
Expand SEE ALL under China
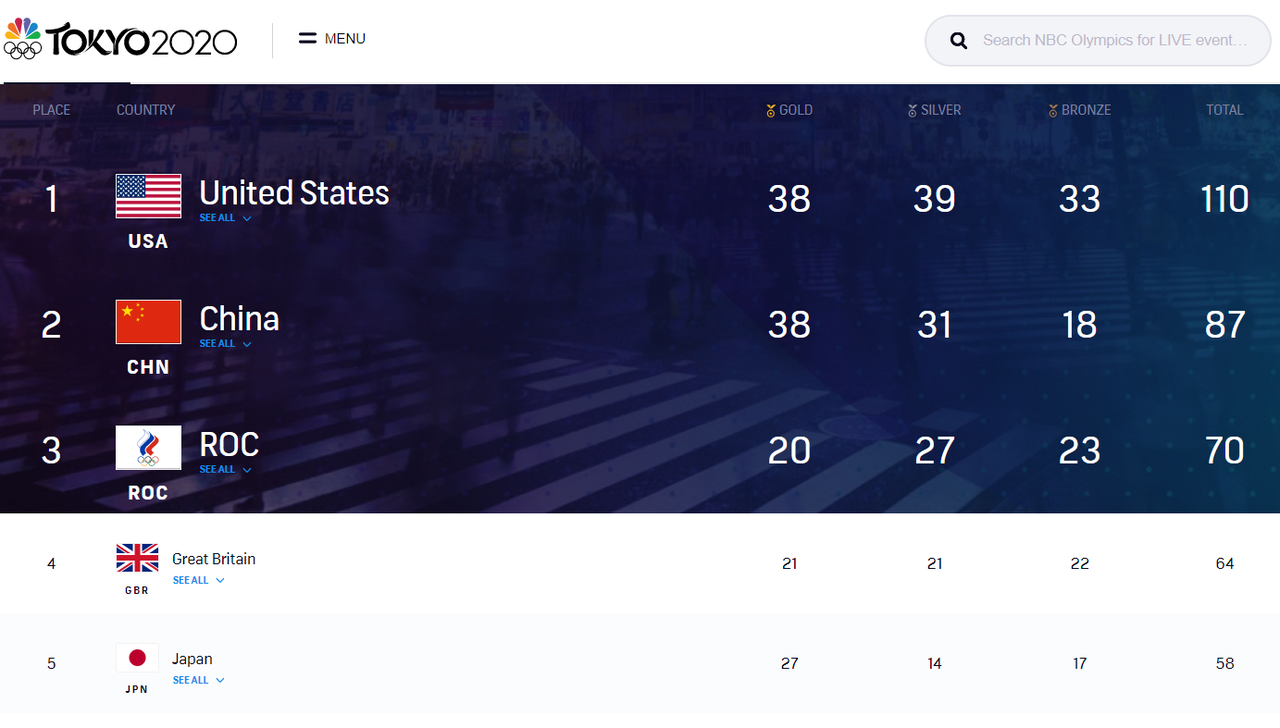225,344
